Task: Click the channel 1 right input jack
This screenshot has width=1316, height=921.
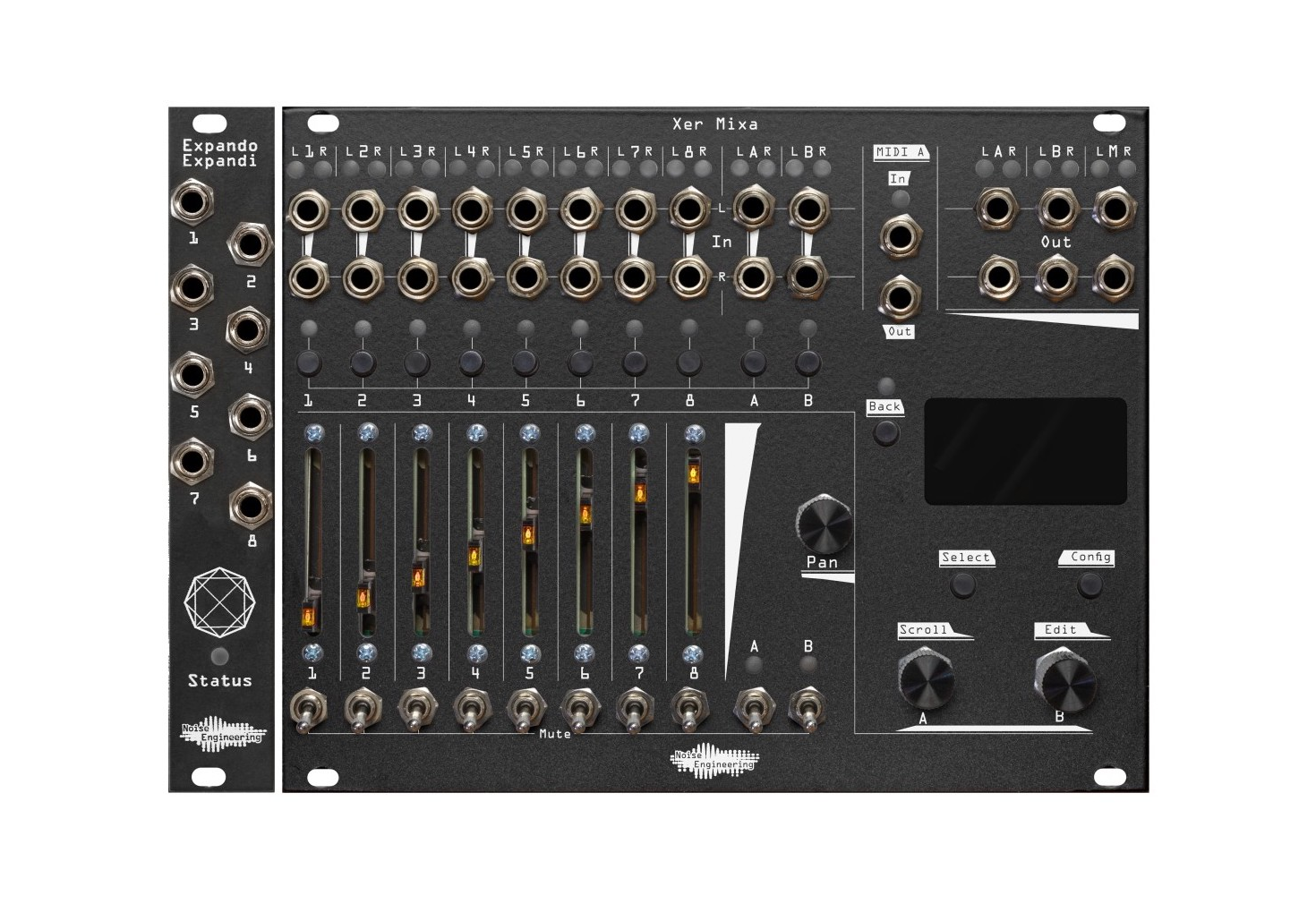Action: pyautogui.click(x=309, y=278)
